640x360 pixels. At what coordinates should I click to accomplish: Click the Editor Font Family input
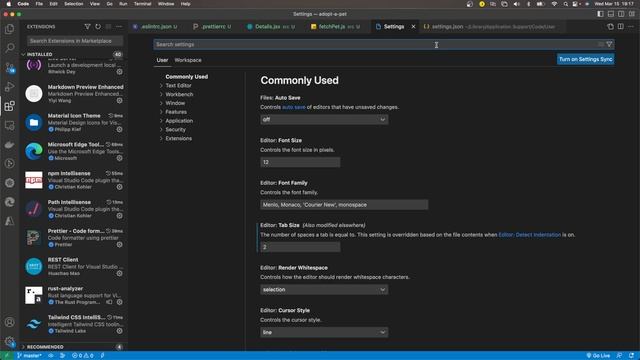tap(344, 205)
